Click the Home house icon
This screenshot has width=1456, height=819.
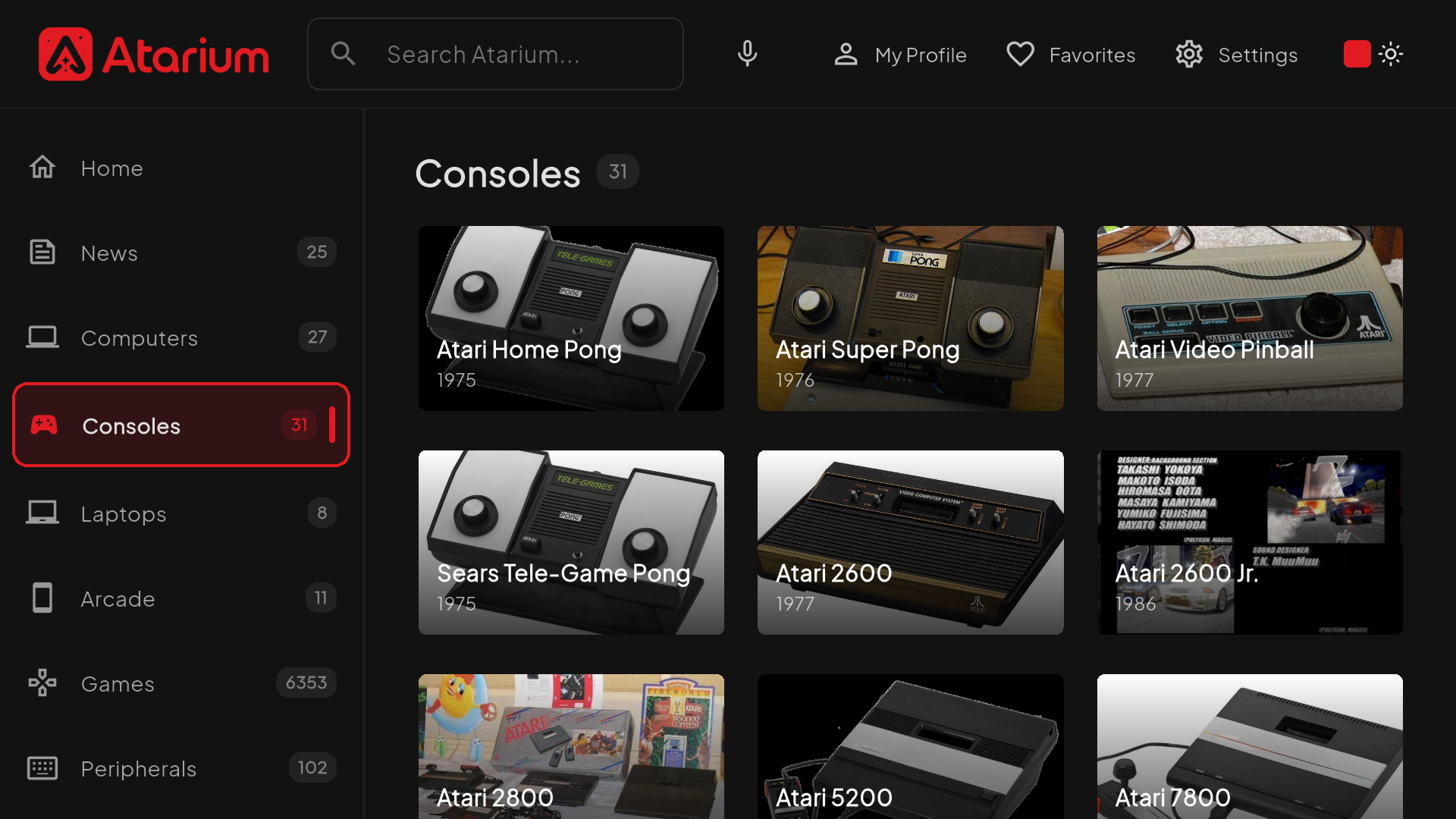coord(42,168)
